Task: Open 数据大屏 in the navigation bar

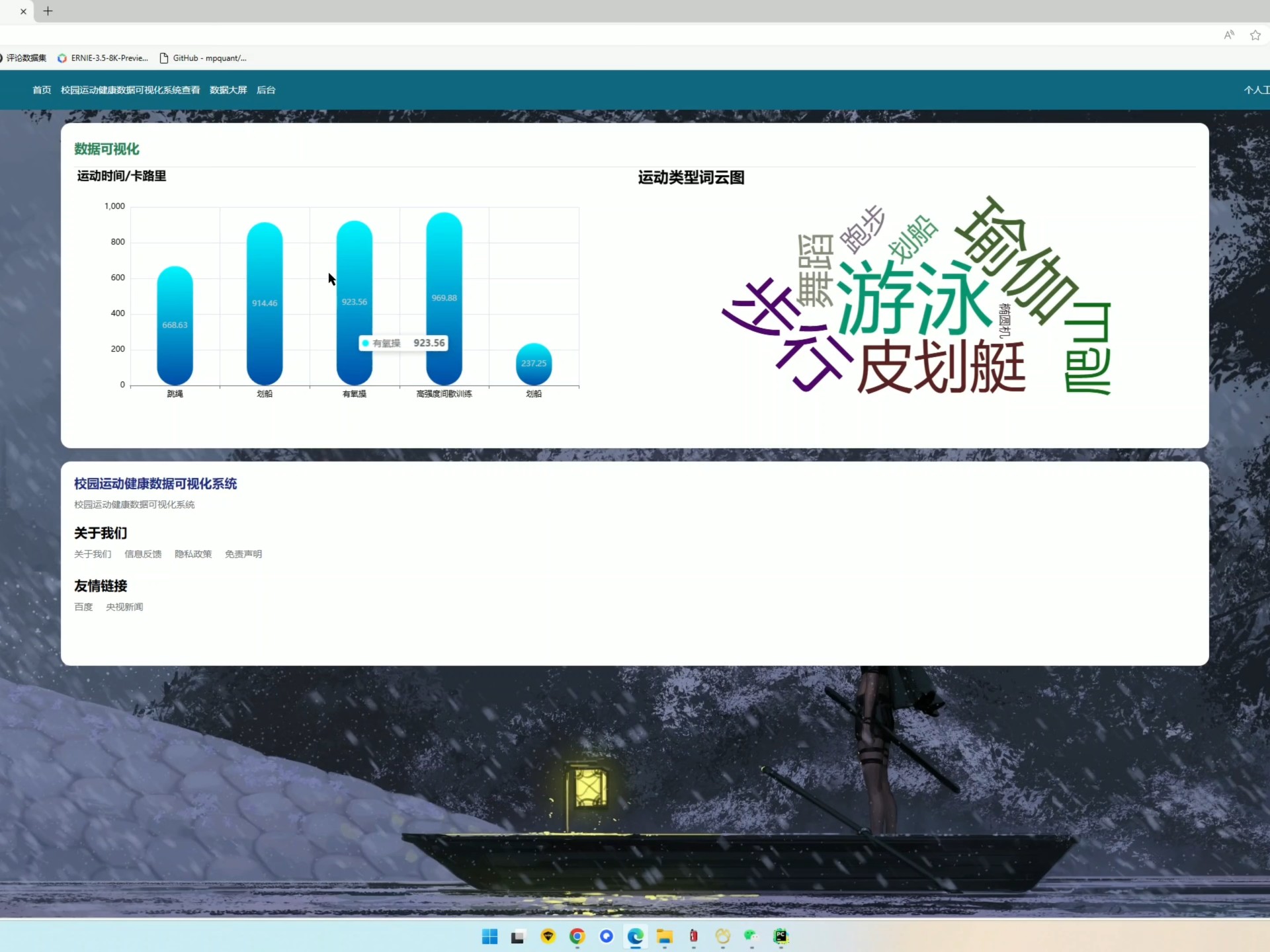Action: [228, 90]
